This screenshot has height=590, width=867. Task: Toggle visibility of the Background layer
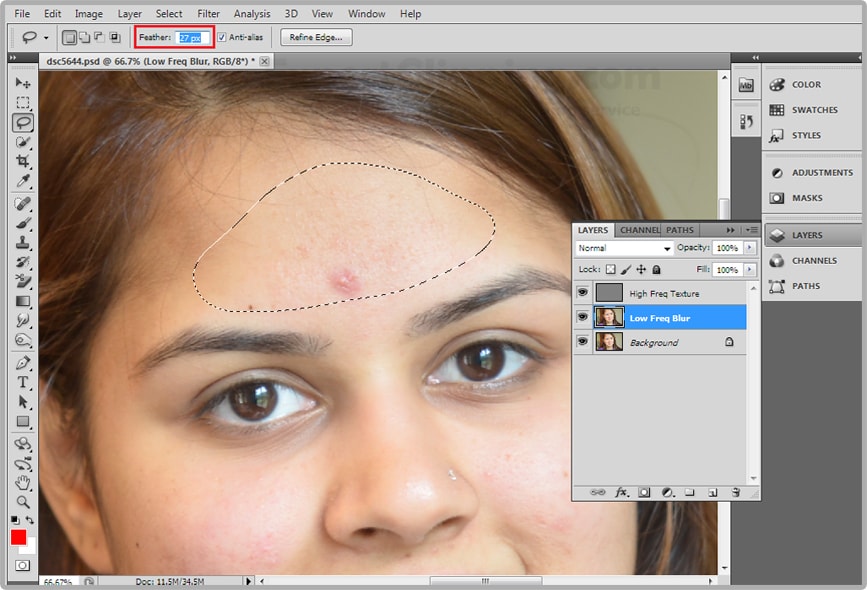pos(583,342)
